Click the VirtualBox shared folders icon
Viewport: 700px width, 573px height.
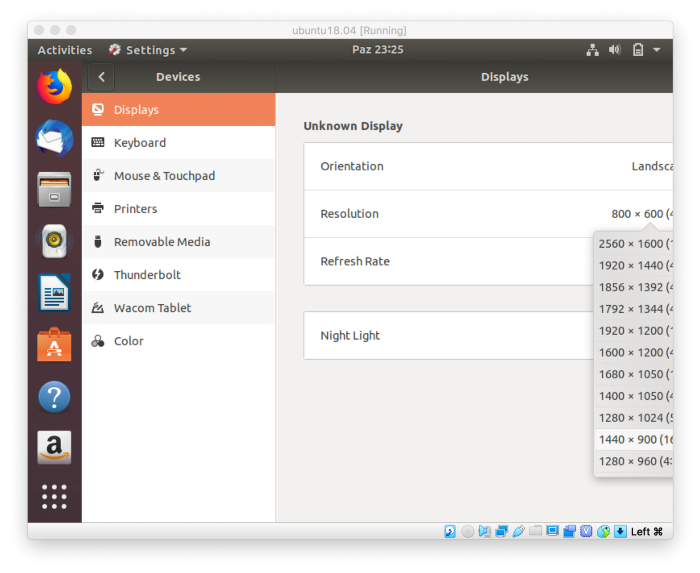coord(535,531)
